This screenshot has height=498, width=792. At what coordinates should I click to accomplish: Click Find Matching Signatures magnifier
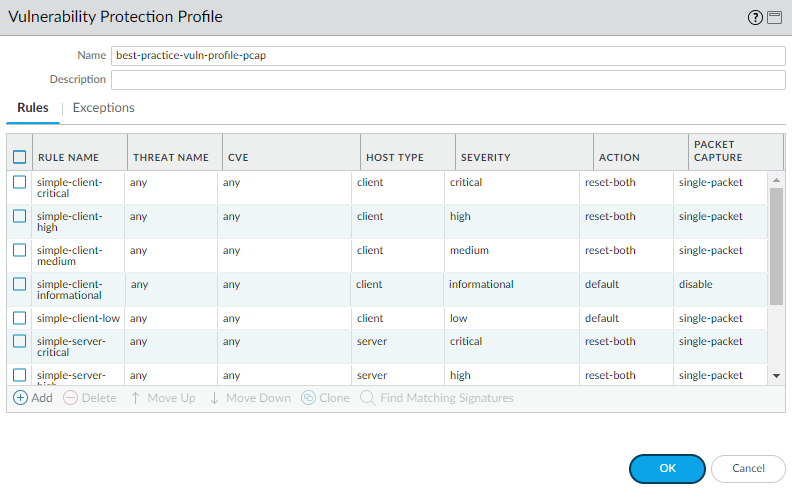coord(368,398)
